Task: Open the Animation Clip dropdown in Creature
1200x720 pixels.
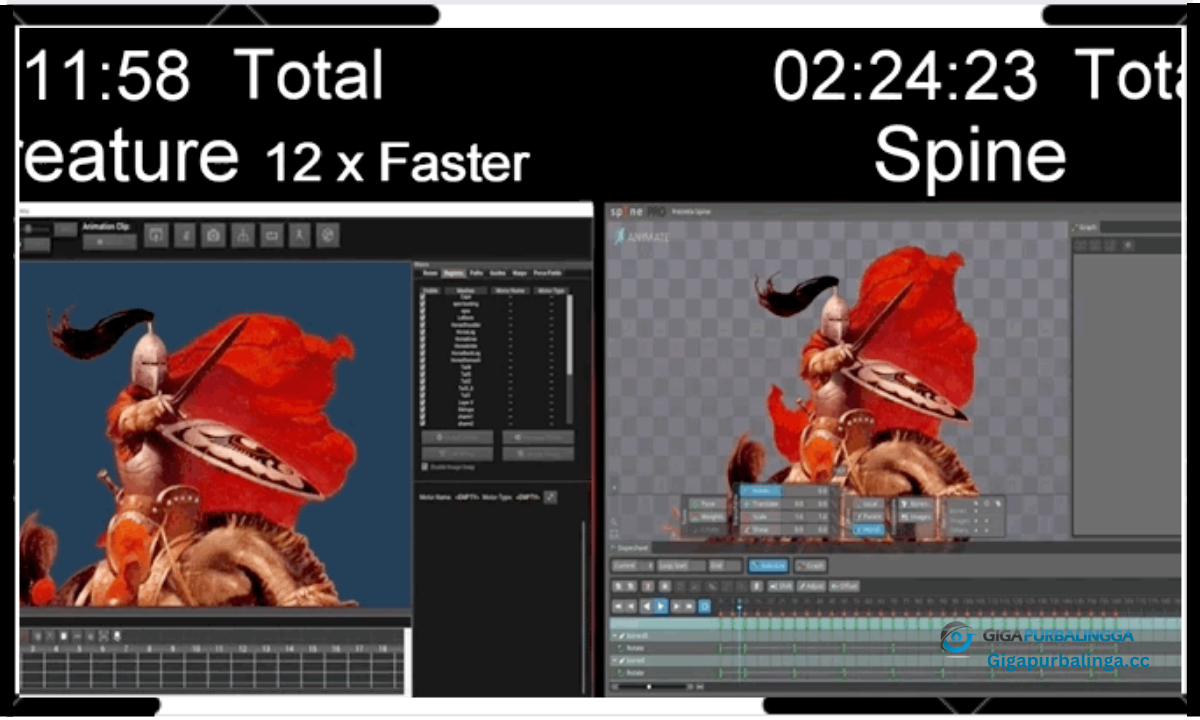Action: pyautogui.click(x=109, y=242)
